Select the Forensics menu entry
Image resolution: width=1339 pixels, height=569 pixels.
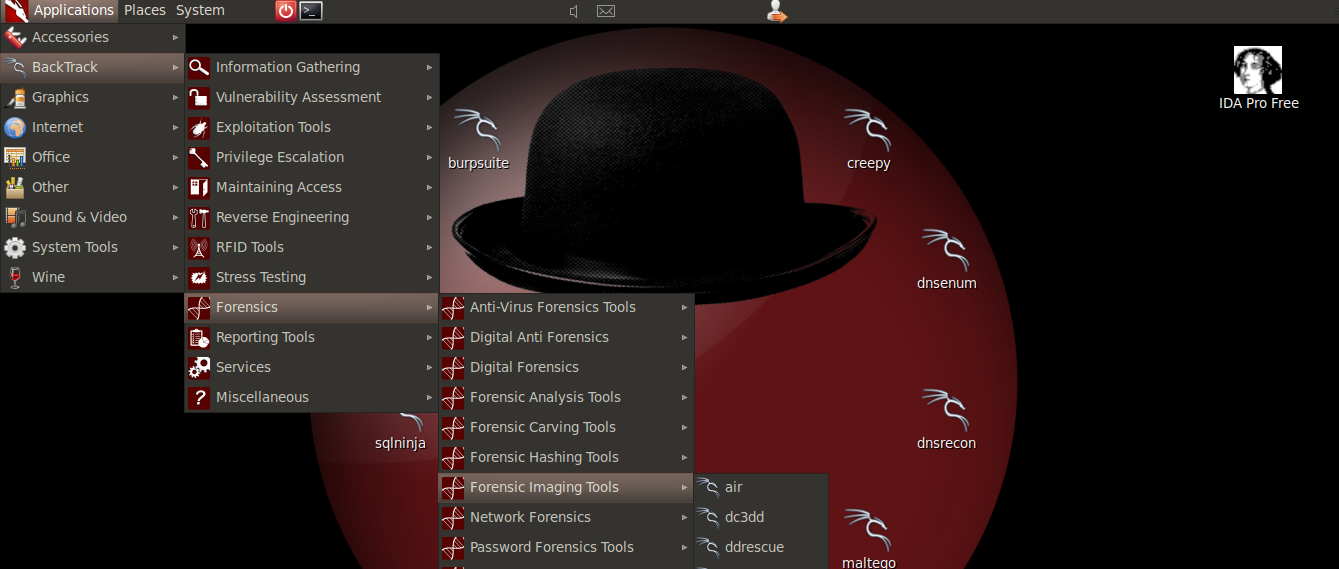click(312, 307)
